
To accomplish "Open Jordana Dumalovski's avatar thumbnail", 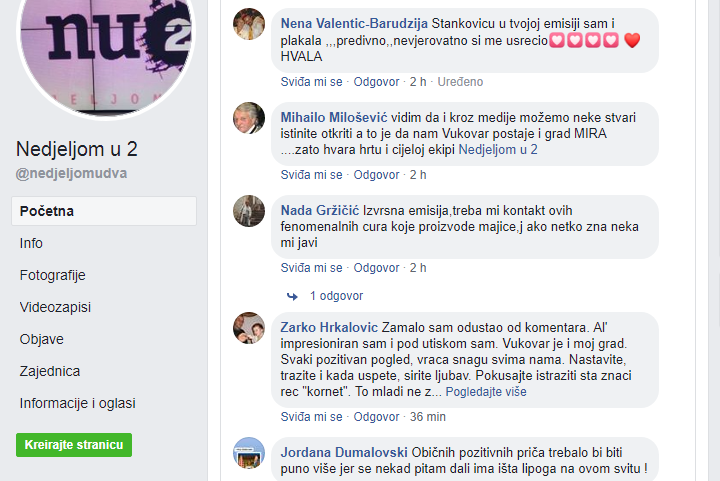I will pyautogui.click(x=249, y=453).
